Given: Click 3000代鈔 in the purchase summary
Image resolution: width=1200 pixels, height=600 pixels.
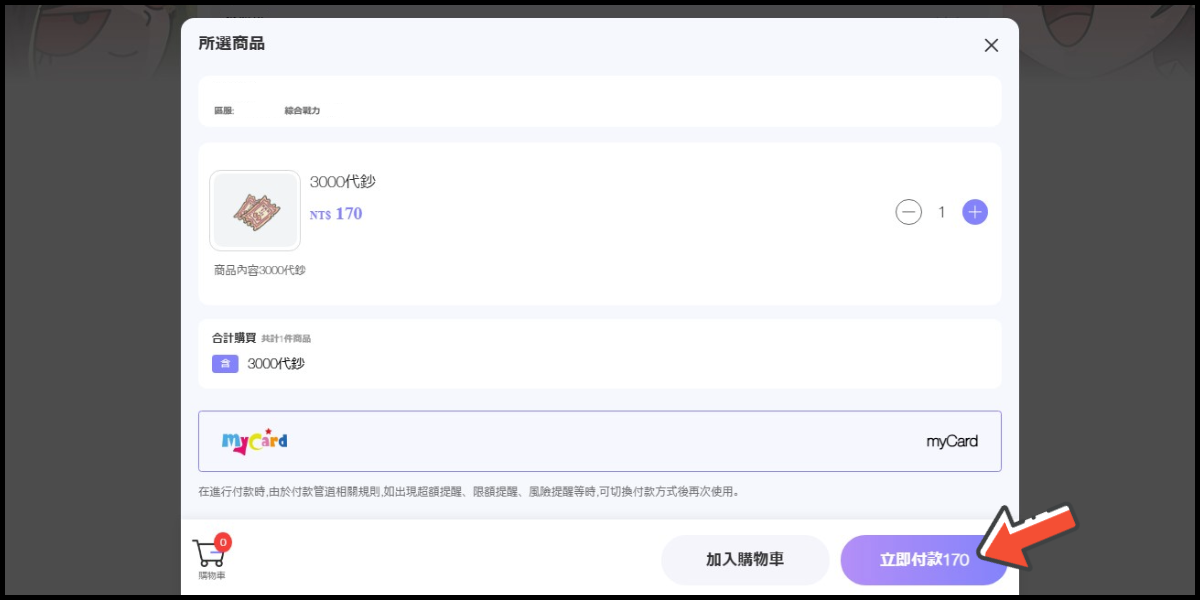Looking at the screenshot, I should [276, 364].
